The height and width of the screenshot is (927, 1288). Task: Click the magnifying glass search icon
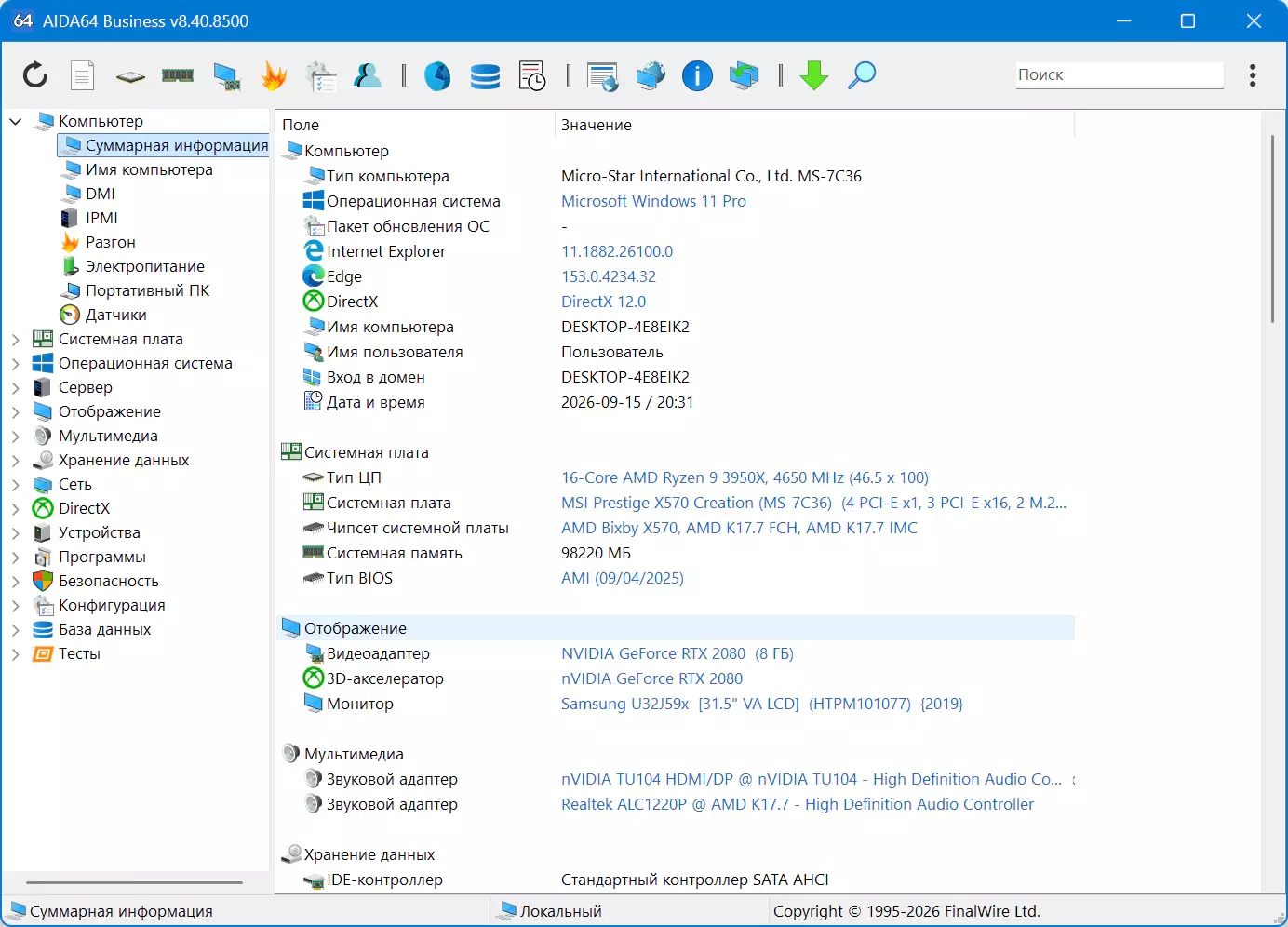click(862, 75)
